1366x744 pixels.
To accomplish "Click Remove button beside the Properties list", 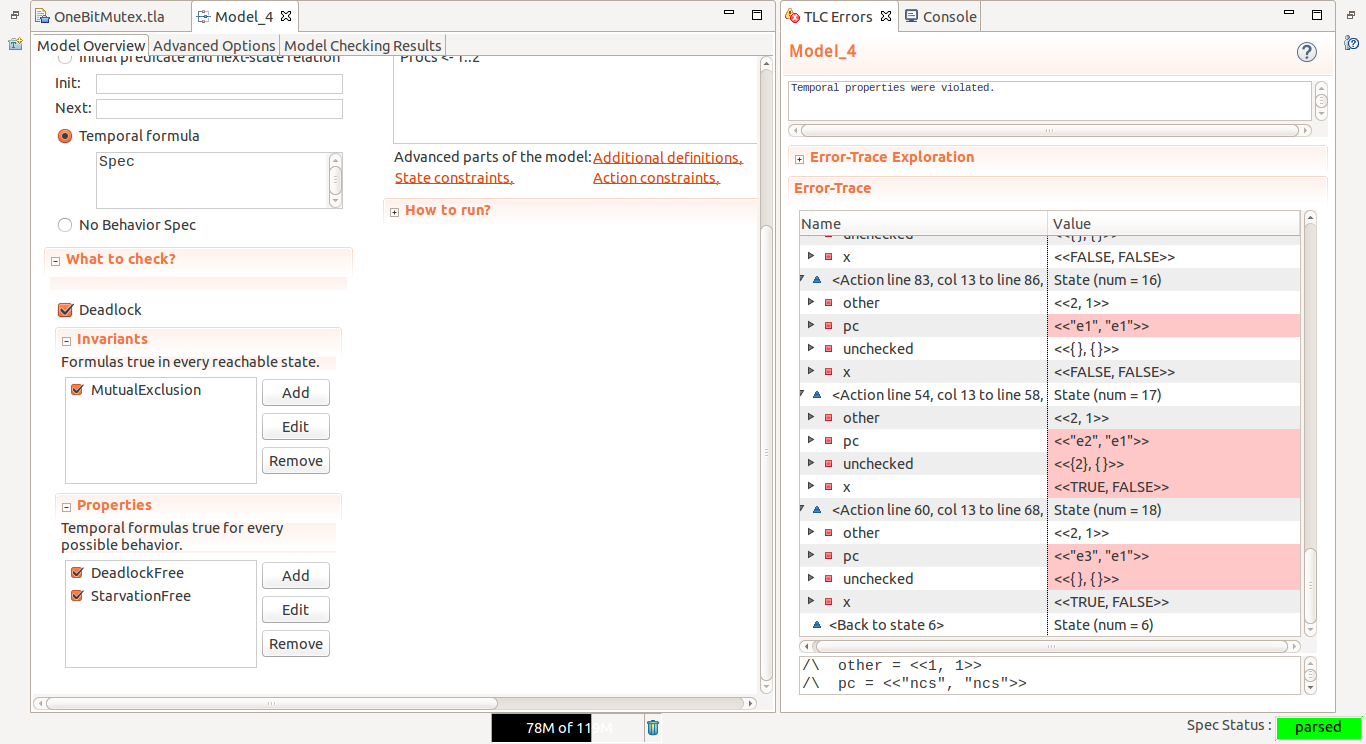I will tap(296, 644).
